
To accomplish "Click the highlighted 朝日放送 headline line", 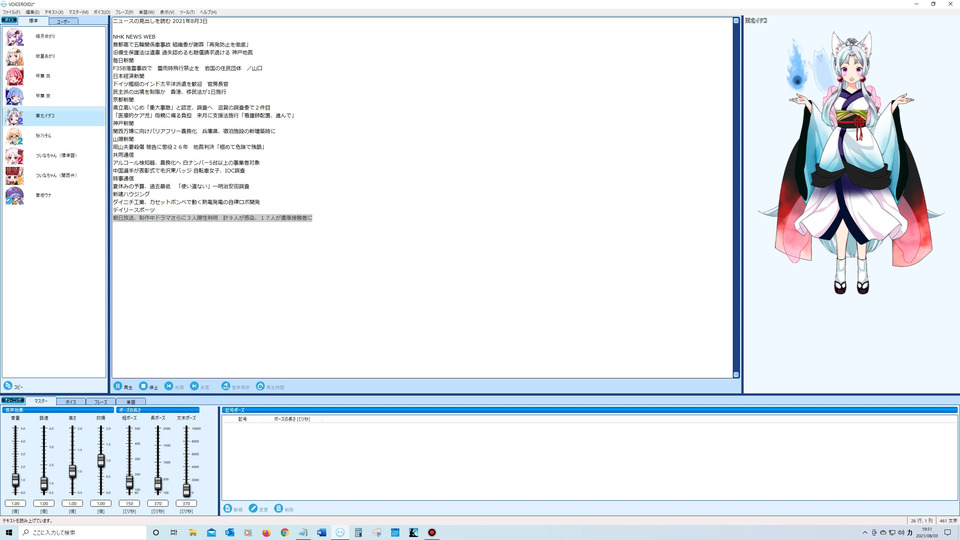I will tap(212, 218).
